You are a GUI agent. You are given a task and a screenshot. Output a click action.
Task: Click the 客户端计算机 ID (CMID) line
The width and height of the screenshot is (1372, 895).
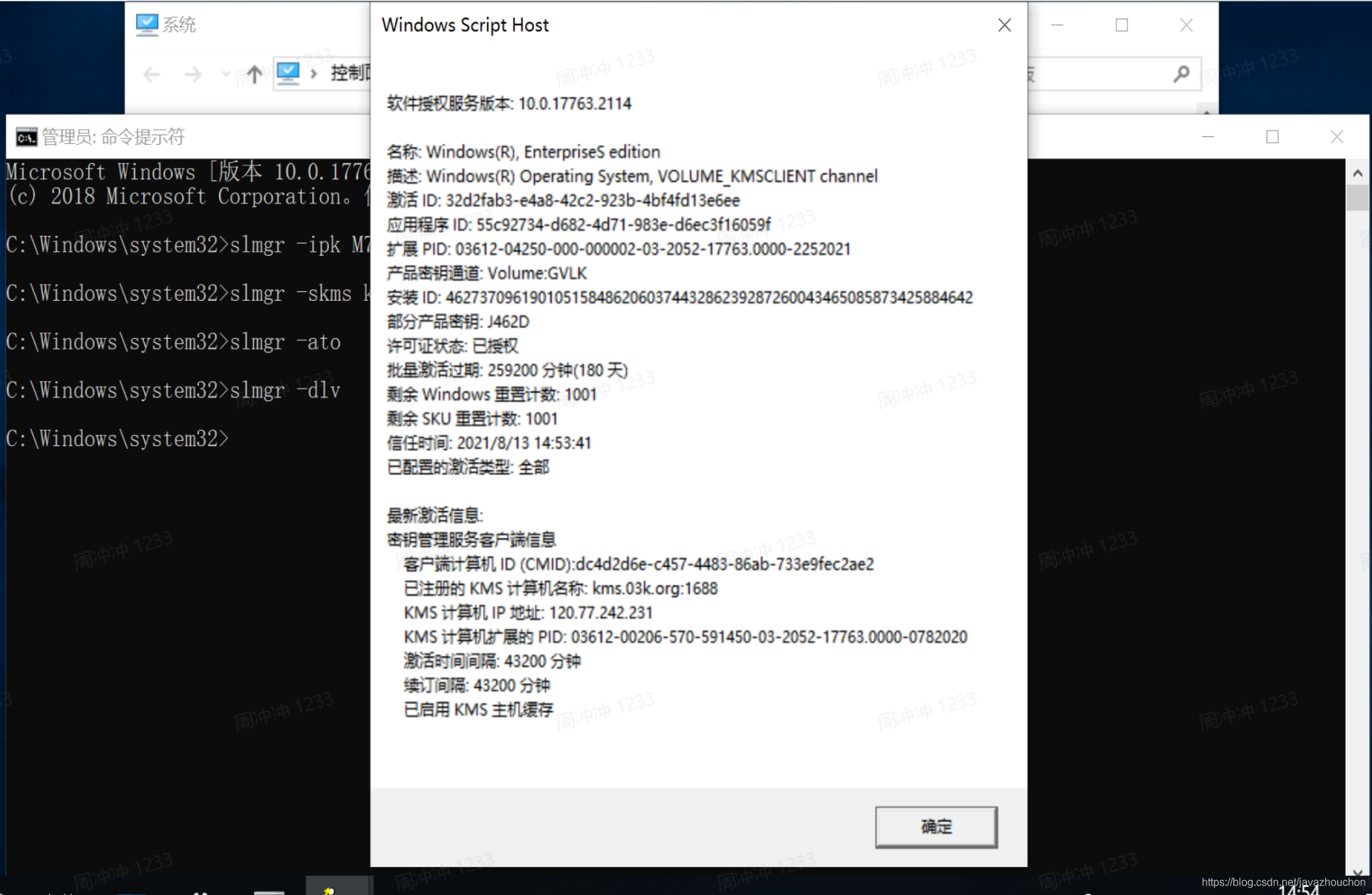tap(638, 564)
